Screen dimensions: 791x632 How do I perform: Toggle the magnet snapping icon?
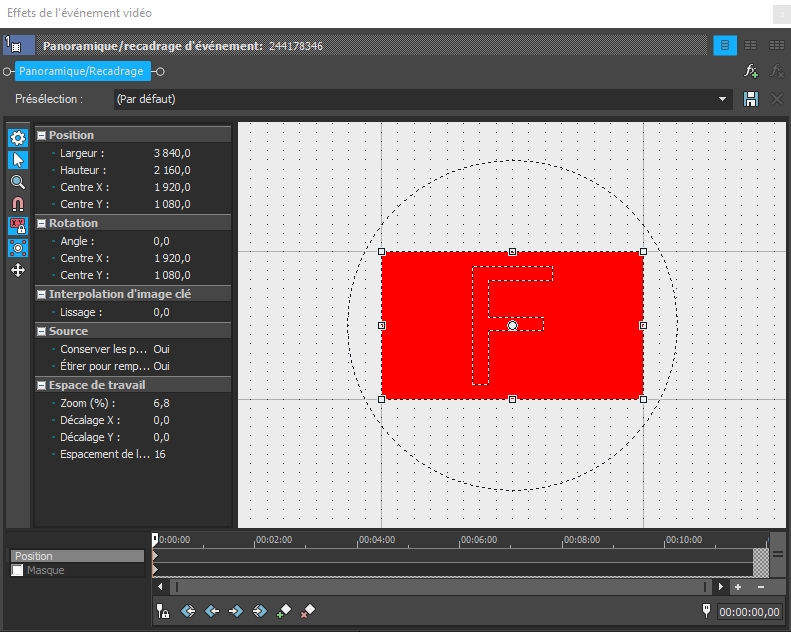(x=18, y=204)
